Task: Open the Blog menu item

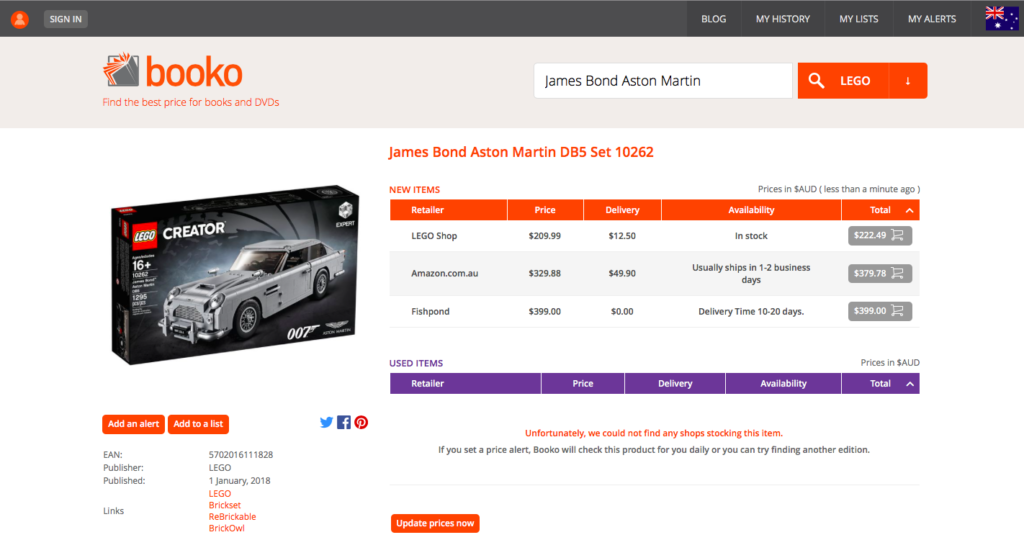Action: tap(713, 19)
